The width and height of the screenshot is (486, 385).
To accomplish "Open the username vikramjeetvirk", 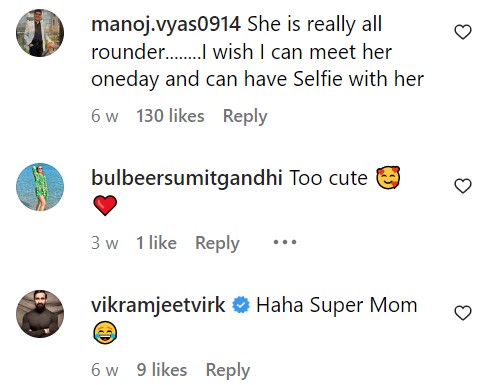I will point(158,305).
